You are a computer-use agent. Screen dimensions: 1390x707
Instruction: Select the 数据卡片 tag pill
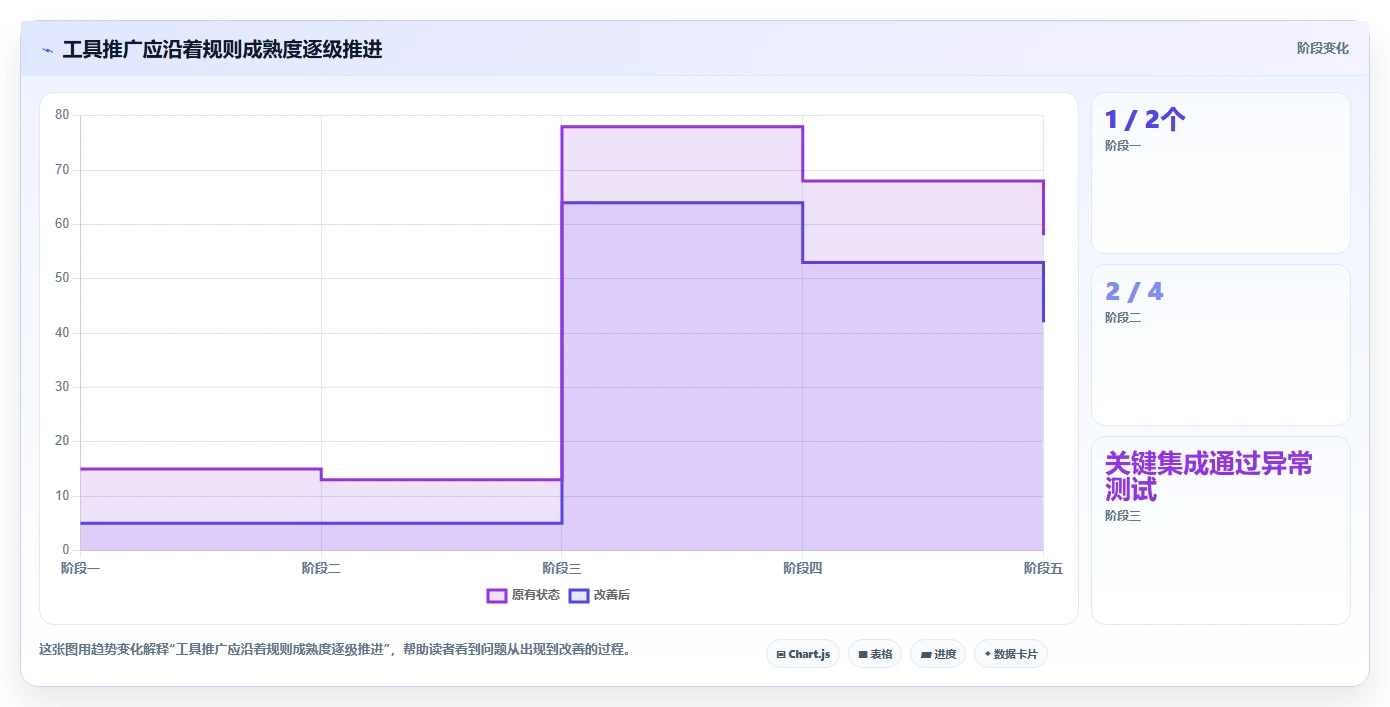[x=1011, y=654]
